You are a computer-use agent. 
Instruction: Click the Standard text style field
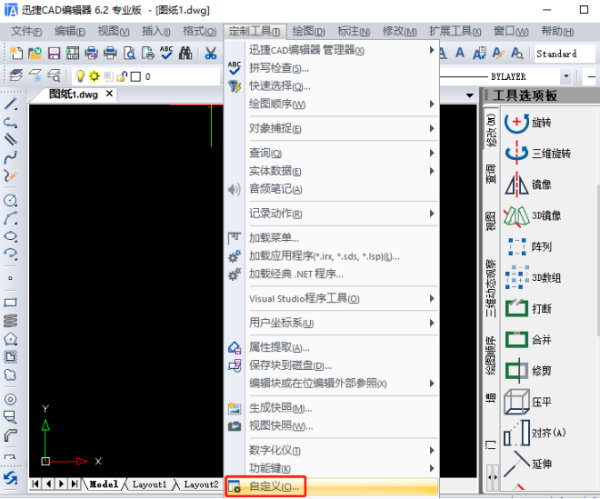click(x=565, y=54)
